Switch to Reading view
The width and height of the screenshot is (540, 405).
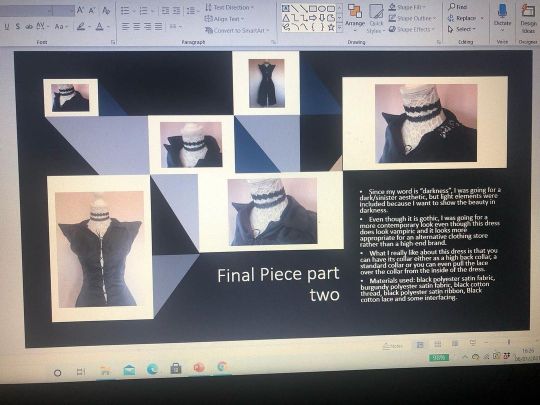pyautogui.click(x=455, y=343)
